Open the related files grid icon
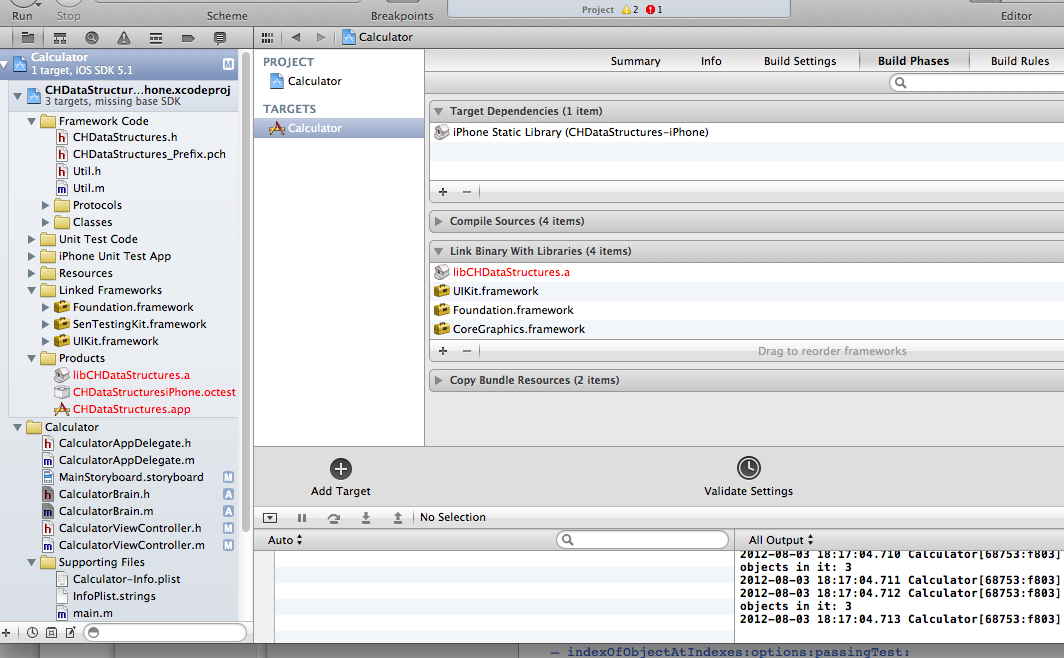The width and height of the screenshot is (1064, 658). (267, 37)
